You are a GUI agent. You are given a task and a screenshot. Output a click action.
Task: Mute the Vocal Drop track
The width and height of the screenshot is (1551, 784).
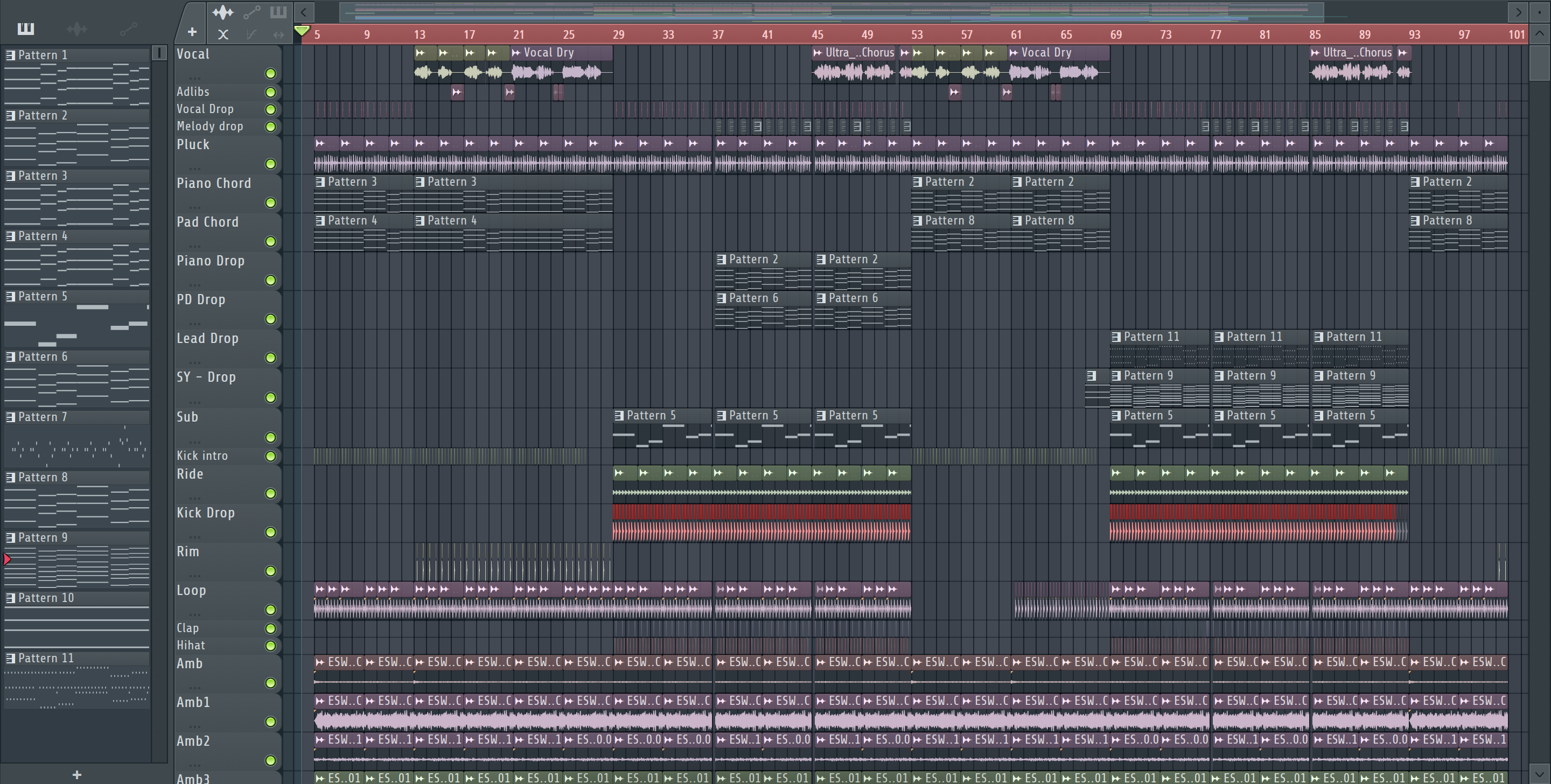pyautogui.click(x=271, y=110)
